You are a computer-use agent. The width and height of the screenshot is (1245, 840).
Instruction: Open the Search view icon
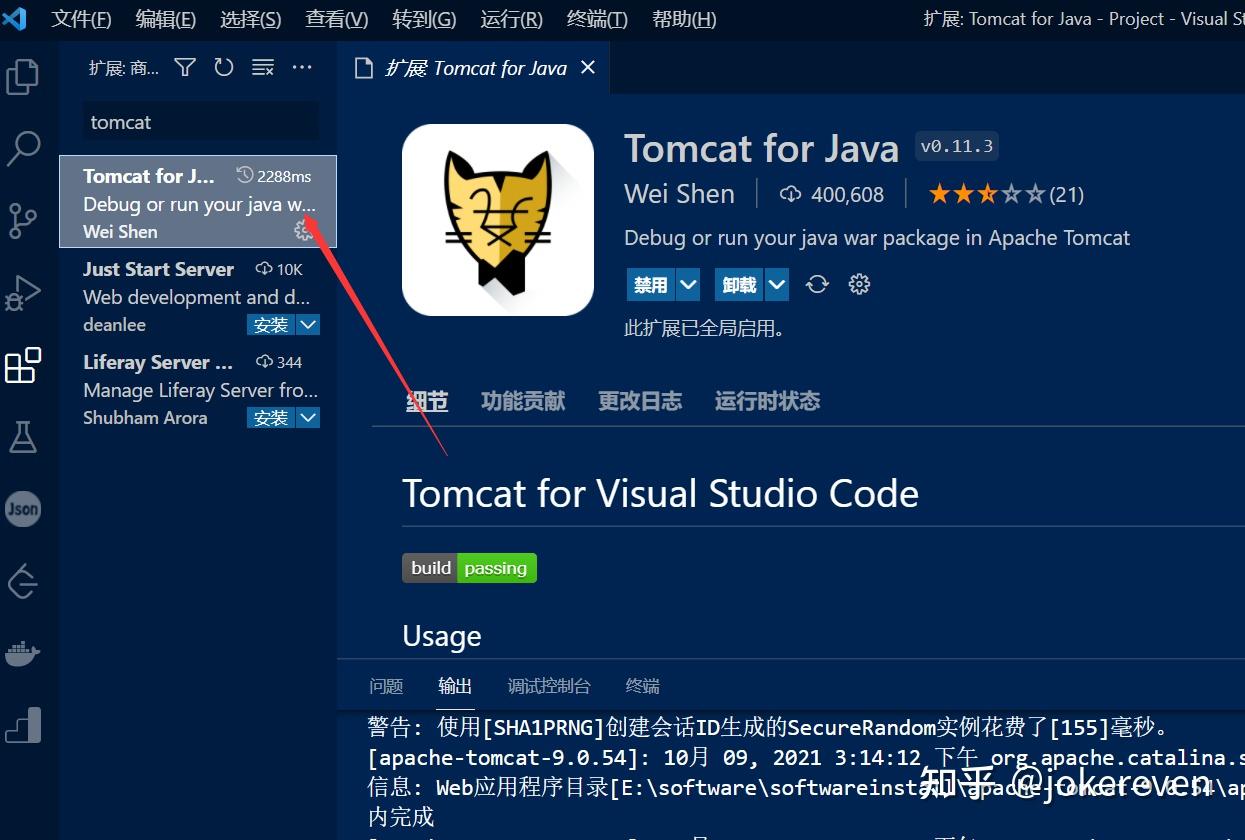pyautogui.click(x=22, y=148)
